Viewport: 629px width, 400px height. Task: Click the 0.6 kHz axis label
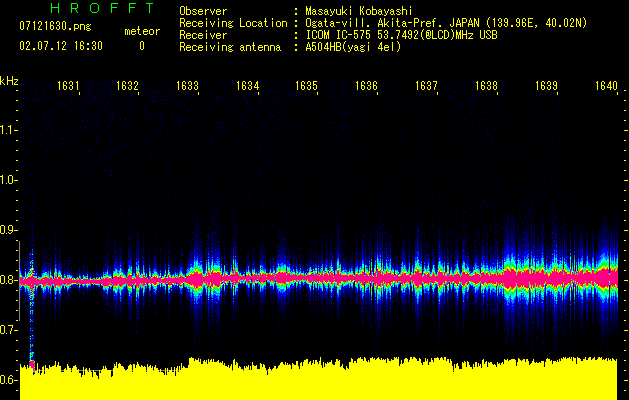(9, 380)
